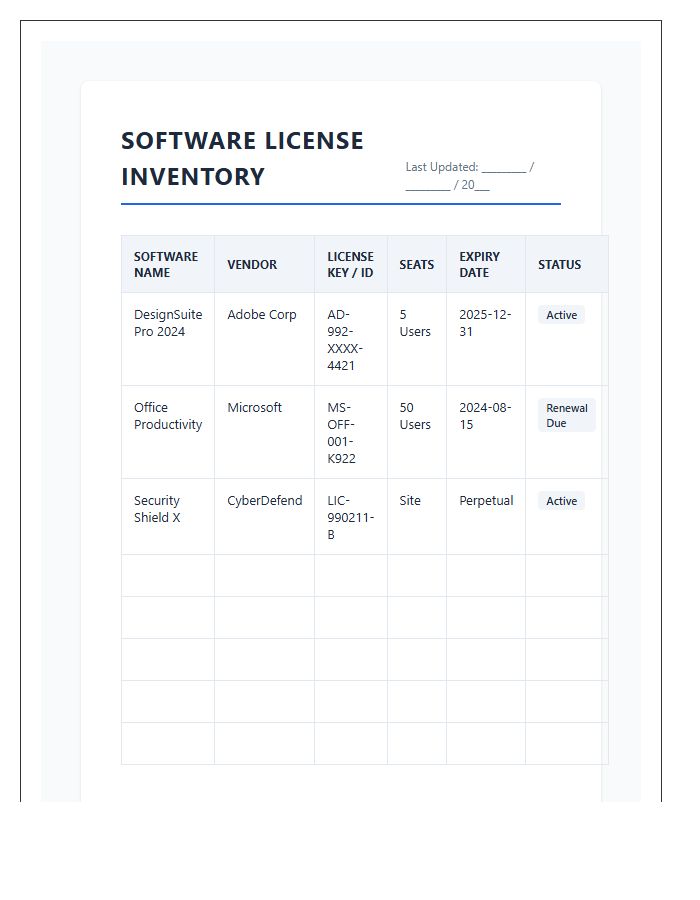Click the Software License Inventory title
Screen dimensions: 700x900
pos(242,158)
